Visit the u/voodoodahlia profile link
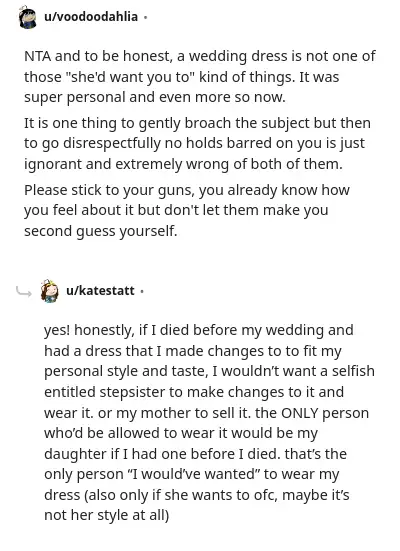 pyautogui.click(x=91, y=17)
